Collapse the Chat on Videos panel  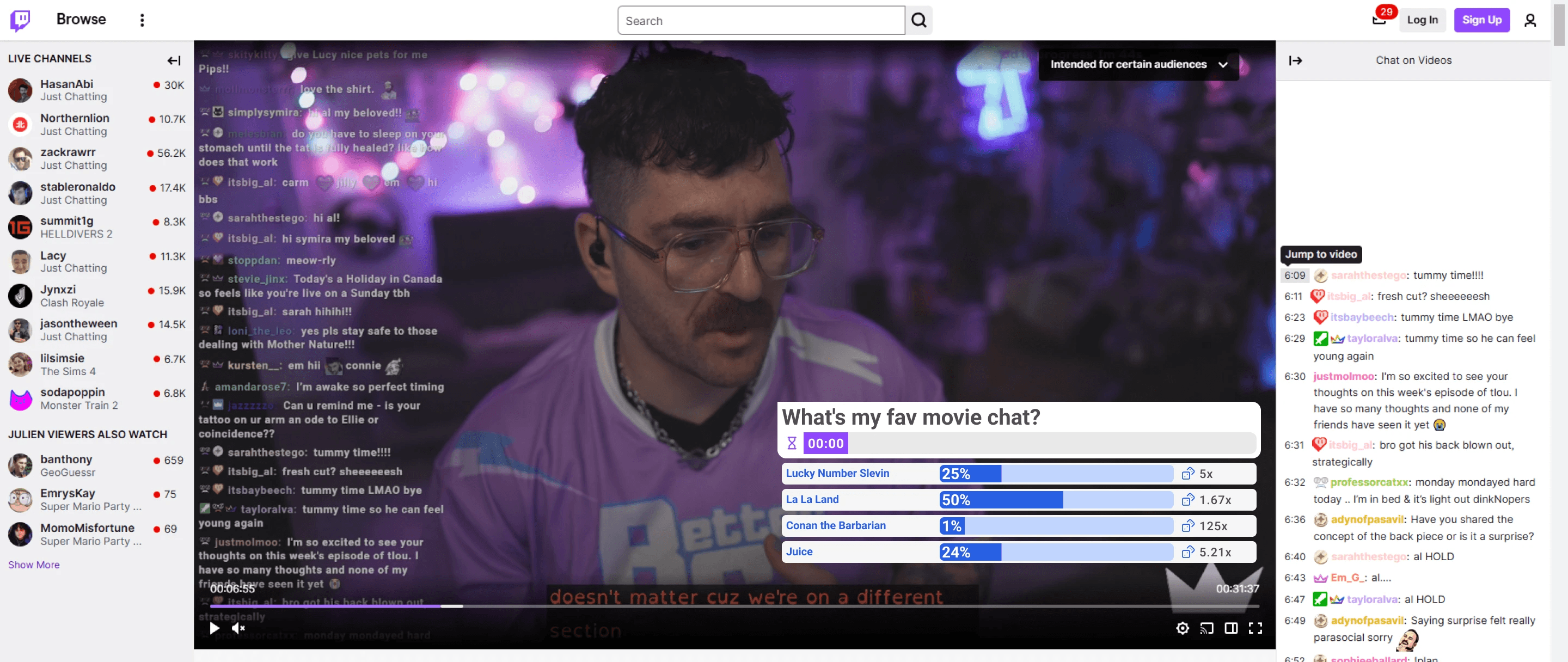point(1295,60)
